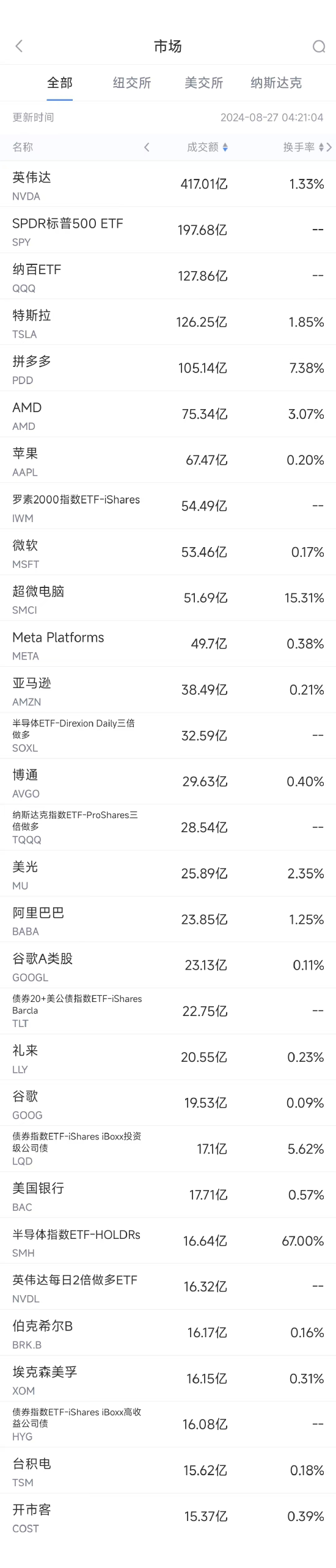The width and height of the screenshot is (336, 1568).
Task: Sort by 换手率 column arrows
Action: [x=321, y=147]
